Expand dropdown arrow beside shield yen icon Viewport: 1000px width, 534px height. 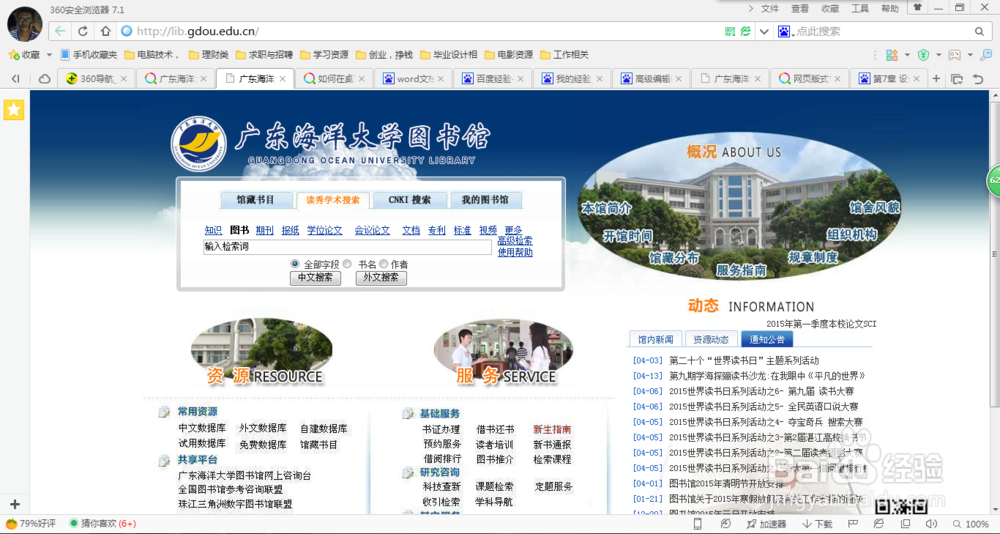[x=938, y=55]
